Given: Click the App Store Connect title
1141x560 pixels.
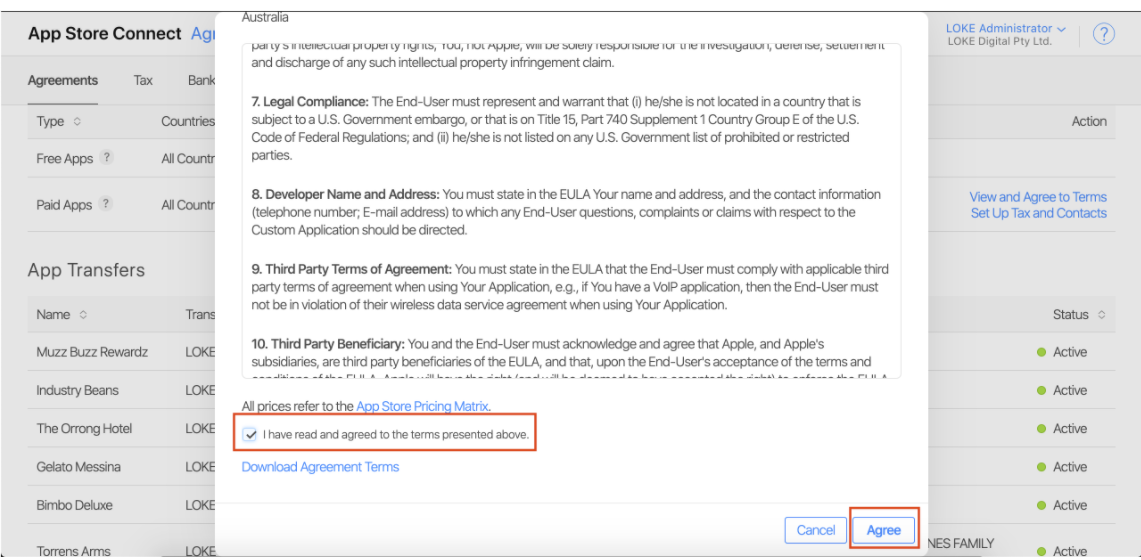Looking at the screenshot, I should (x=104, y=34).
